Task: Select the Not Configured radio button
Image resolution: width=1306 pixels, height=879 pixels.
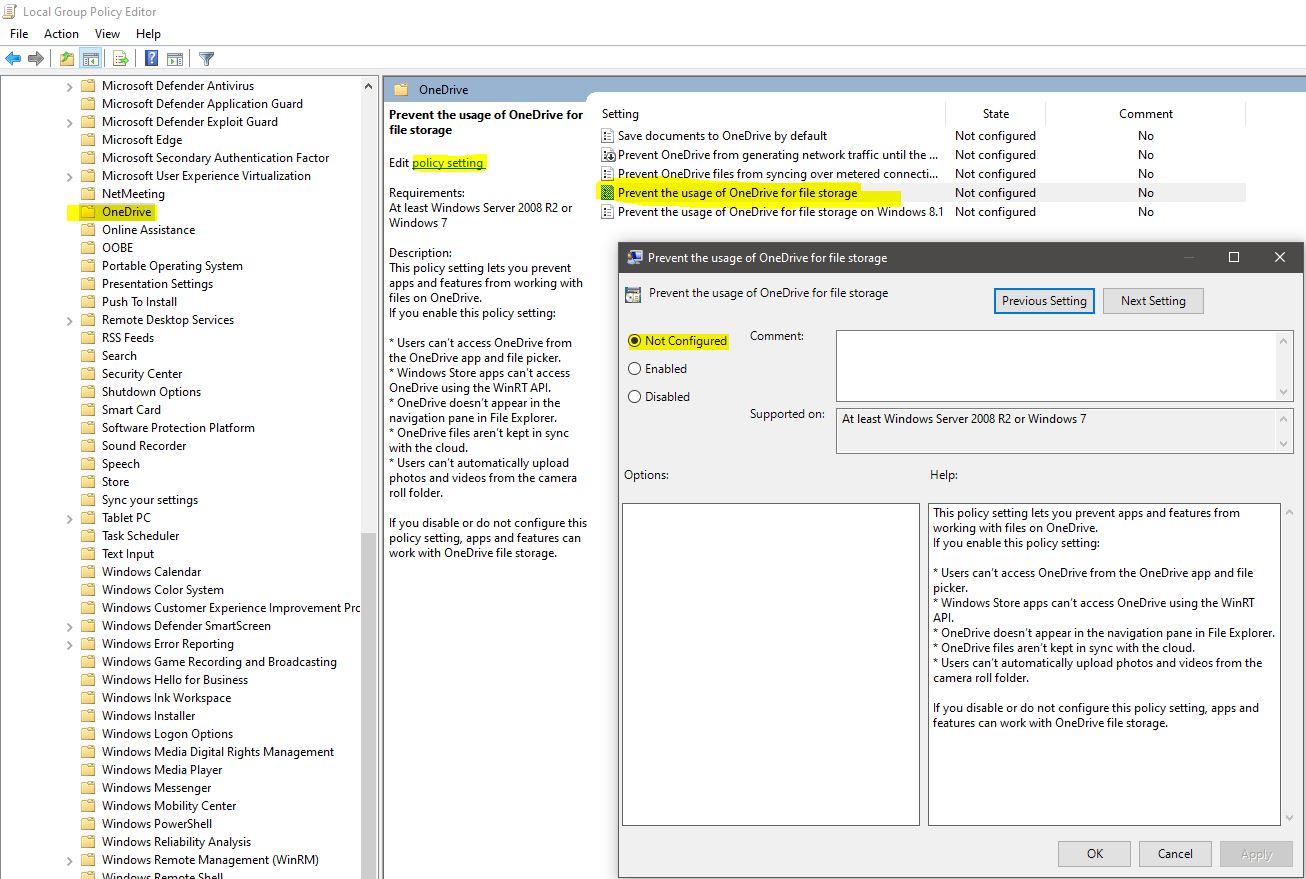Action: (634, 341)
